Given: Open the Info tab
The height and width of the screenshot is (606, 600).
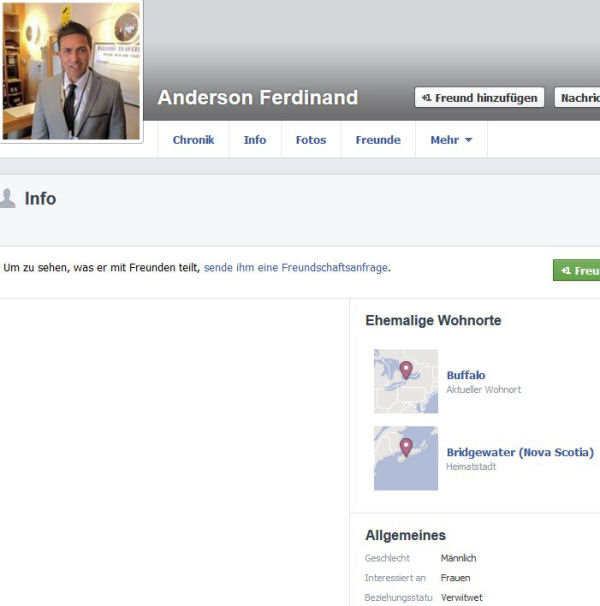Looking at the screenshot, I should coord(255,140).
